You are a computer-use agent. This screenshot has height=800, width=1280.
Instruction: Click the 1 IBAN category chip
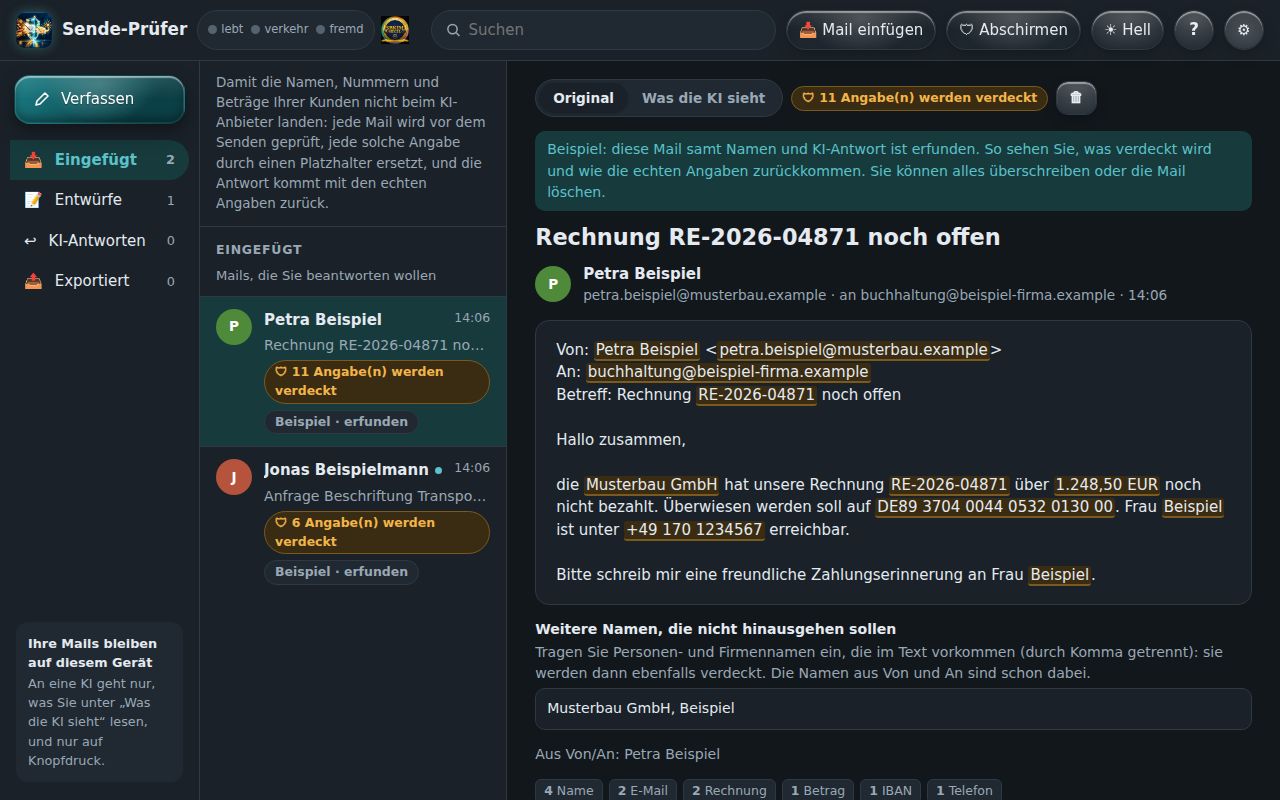890,790
